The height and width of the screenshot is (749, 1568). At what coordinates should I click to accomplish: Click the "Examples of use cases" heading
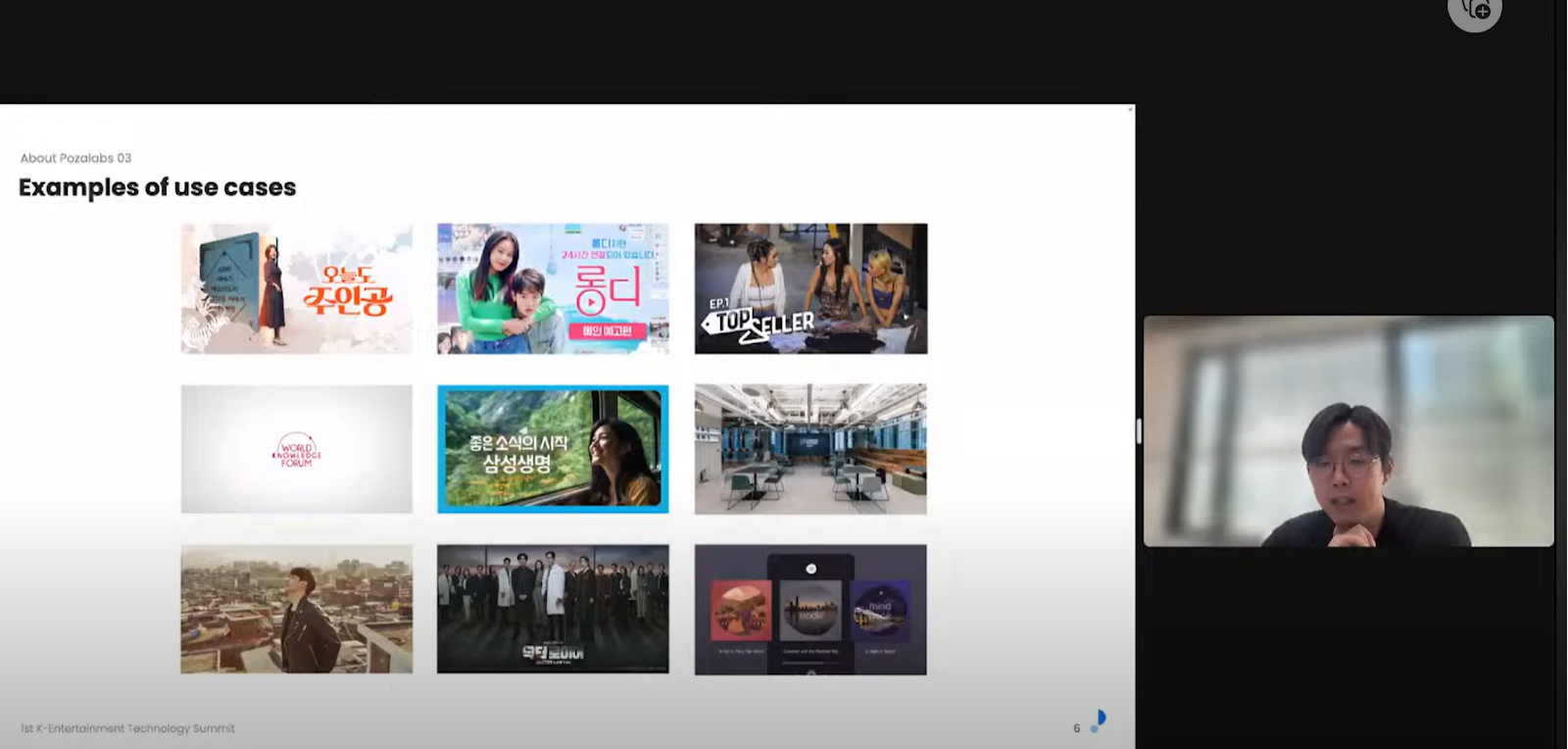coord(157,187)
